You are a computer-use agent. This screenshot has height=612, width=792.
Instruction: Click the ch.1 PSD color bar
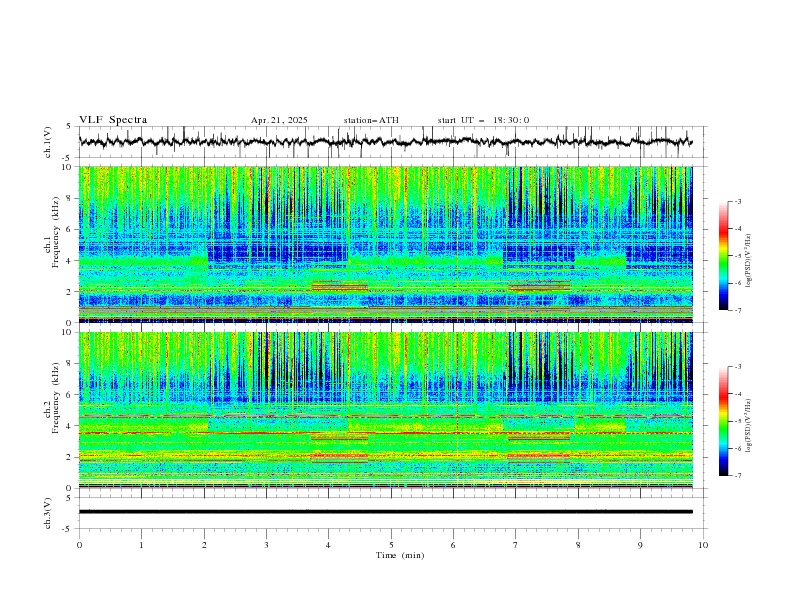724,256
